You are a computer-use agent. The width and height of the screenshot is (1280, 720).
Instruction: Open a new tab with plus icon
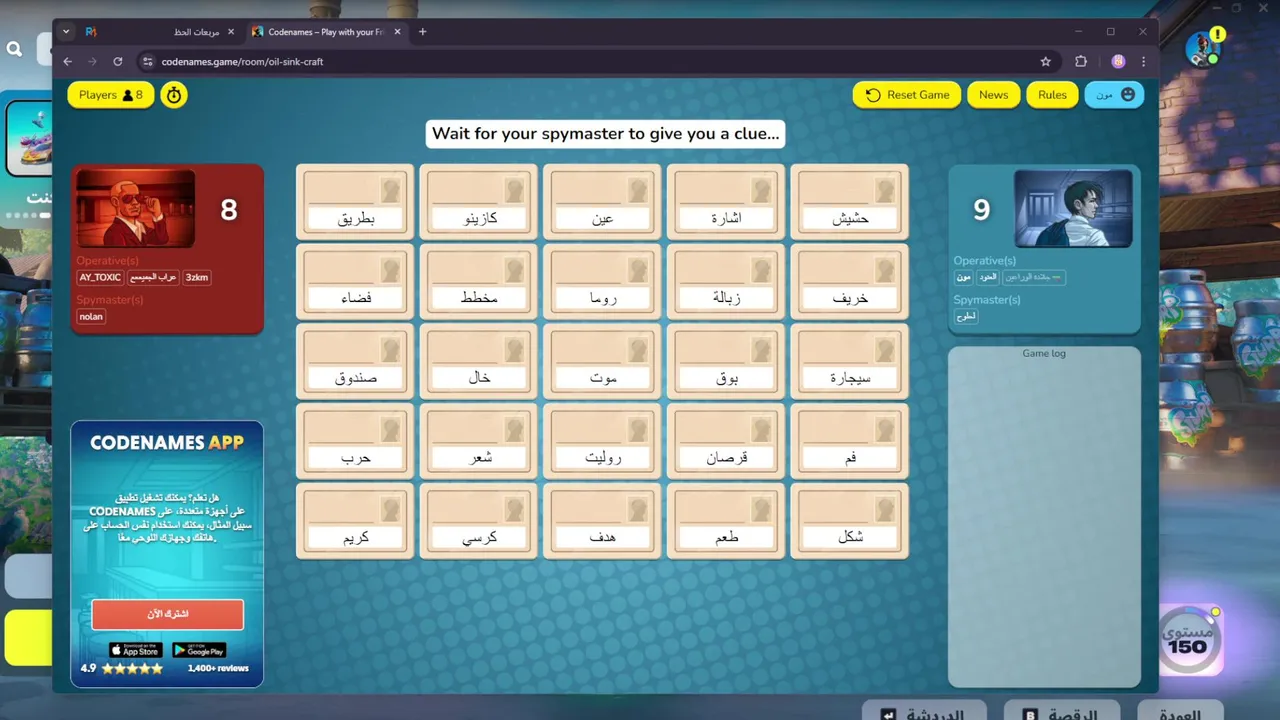pos(422,32)
